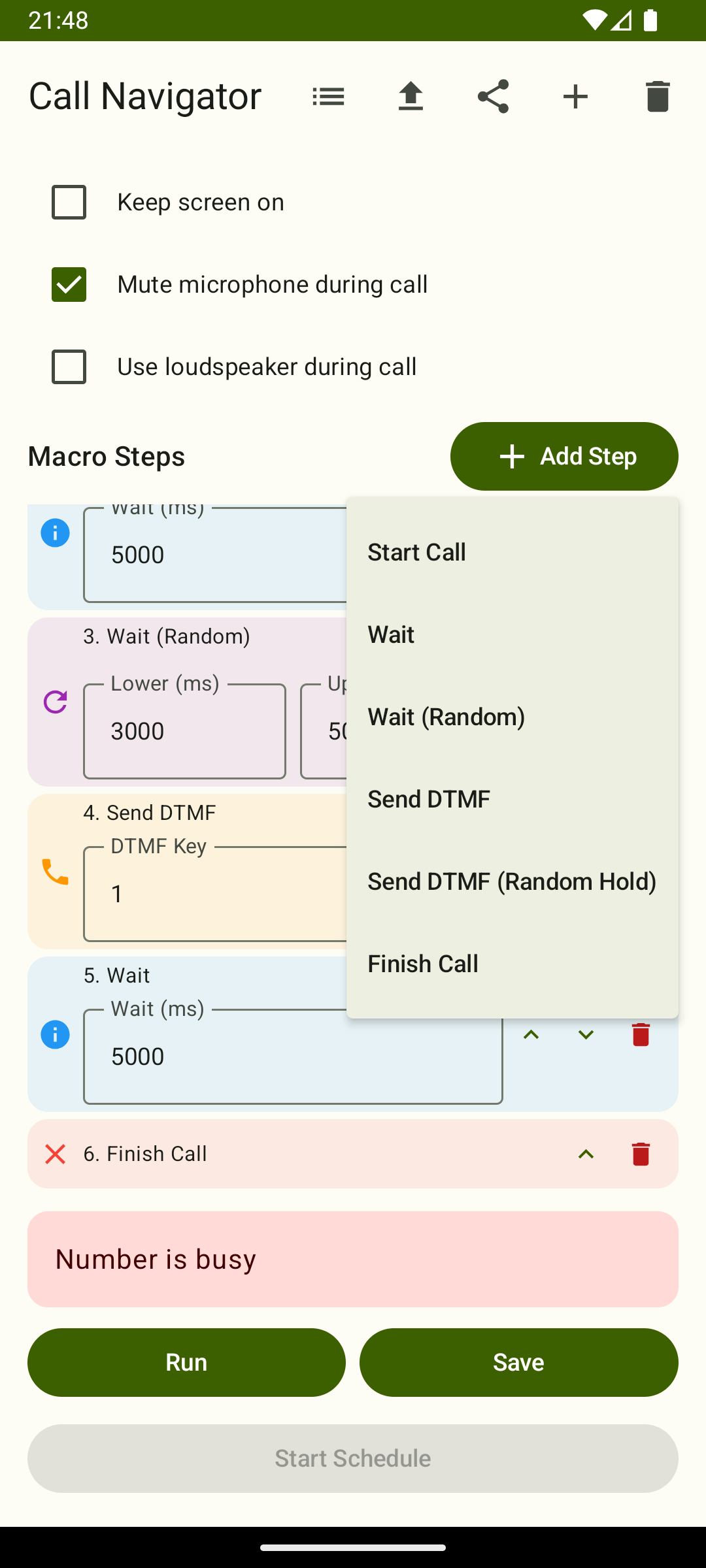706x1568 pixels.
Task: Tap the info icon on the Wait step
Action: coord(56,532)
